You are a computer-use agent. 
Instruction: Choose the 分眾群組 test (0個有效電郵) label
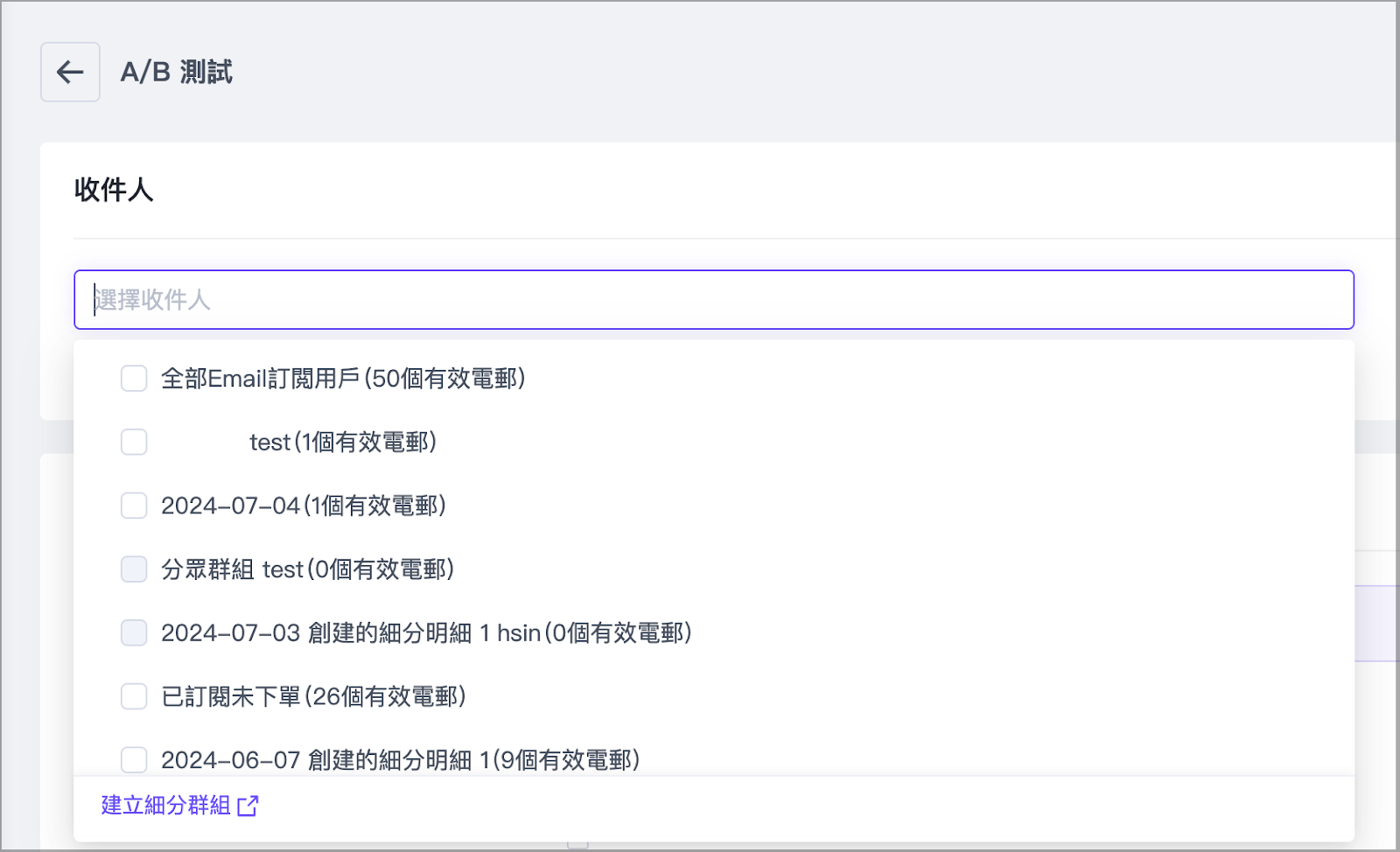(x=307, y=569)
